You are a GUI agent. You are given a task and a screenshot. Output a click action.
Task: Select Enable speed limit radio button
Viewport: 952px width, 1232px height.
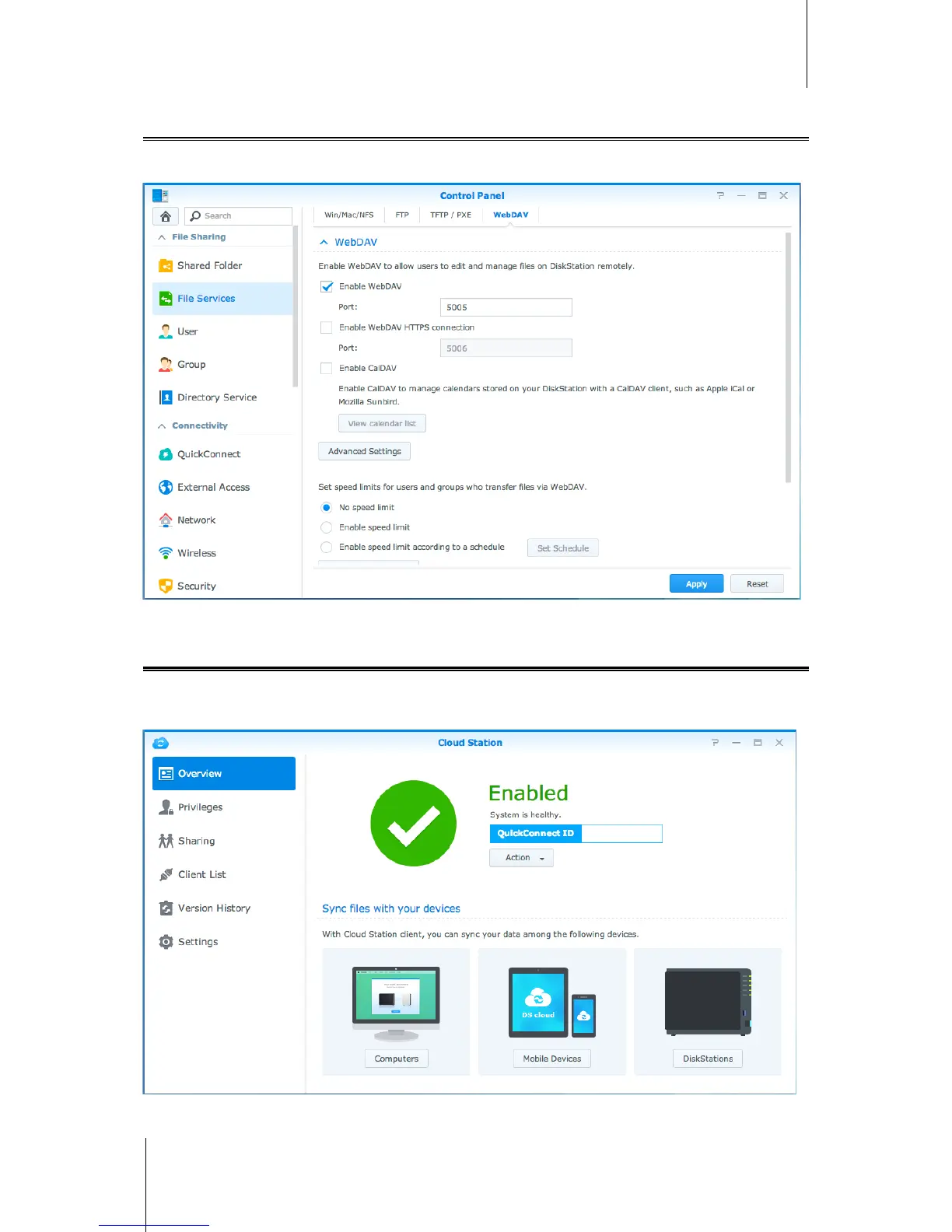(327, 527)
